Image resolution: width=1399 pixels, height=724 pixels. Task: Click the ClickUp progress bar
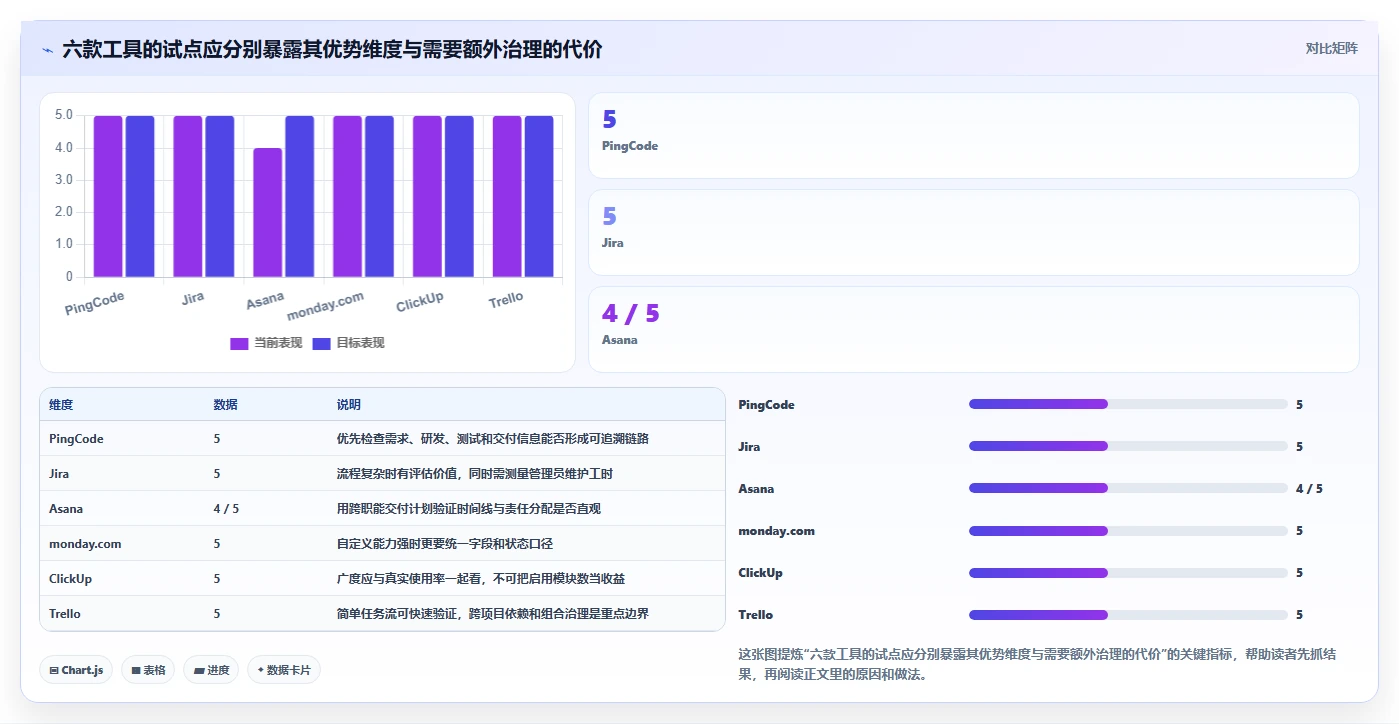tap(1128, 572)
